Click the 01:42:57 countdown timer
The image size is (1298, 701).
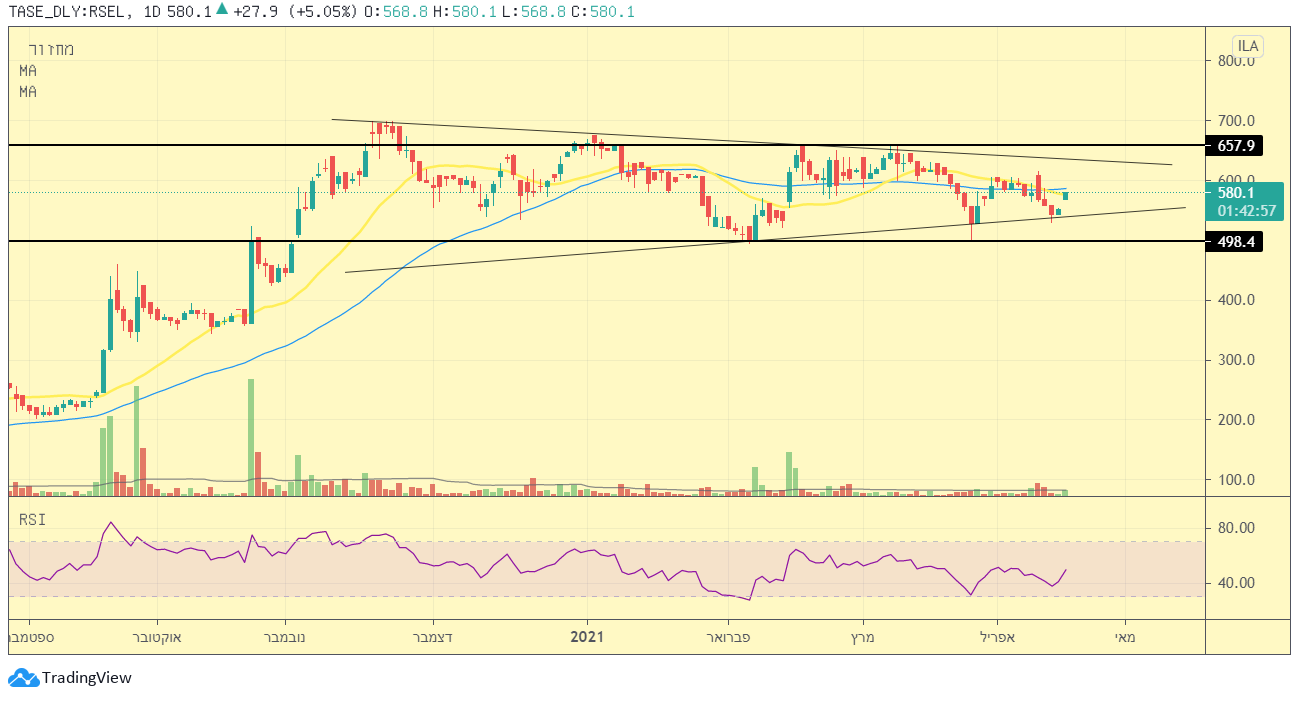point(1247,211)
